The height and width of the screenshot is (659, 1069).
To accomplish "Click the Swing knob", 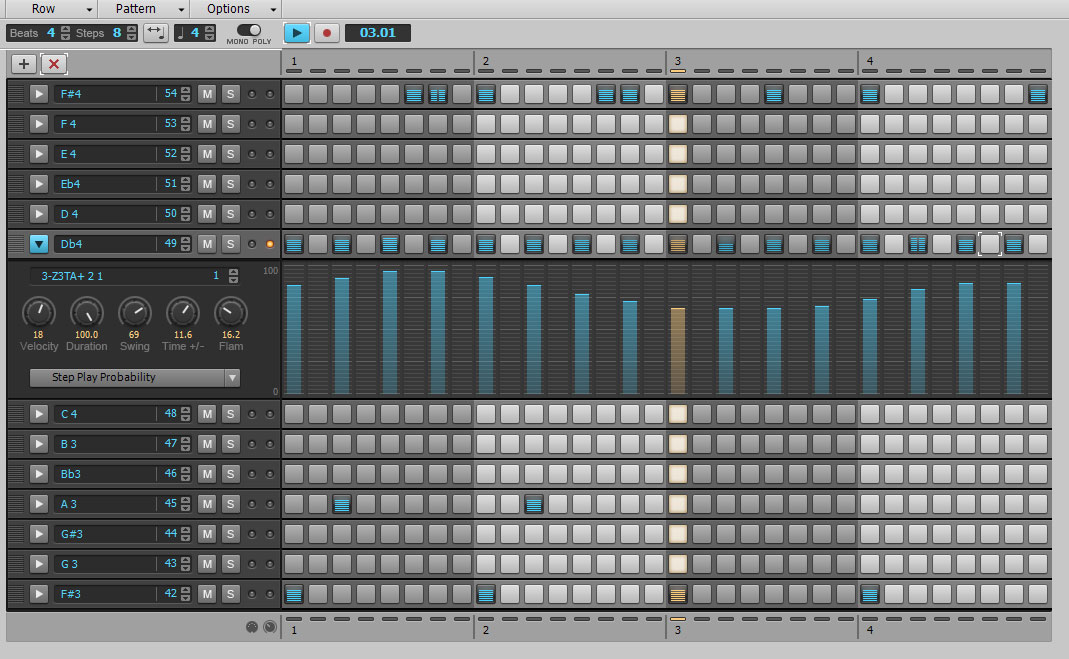I will (x=135, y=313).
